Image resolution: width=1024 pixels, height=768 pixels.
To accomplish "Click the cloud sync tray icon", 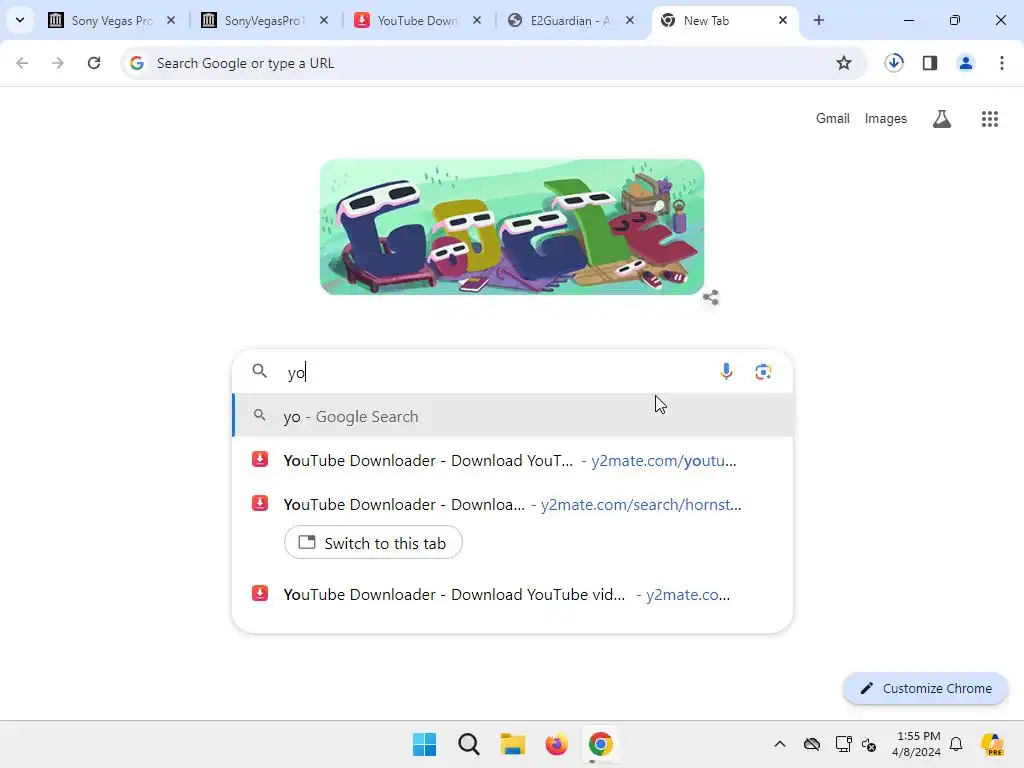I will [812, 744].
